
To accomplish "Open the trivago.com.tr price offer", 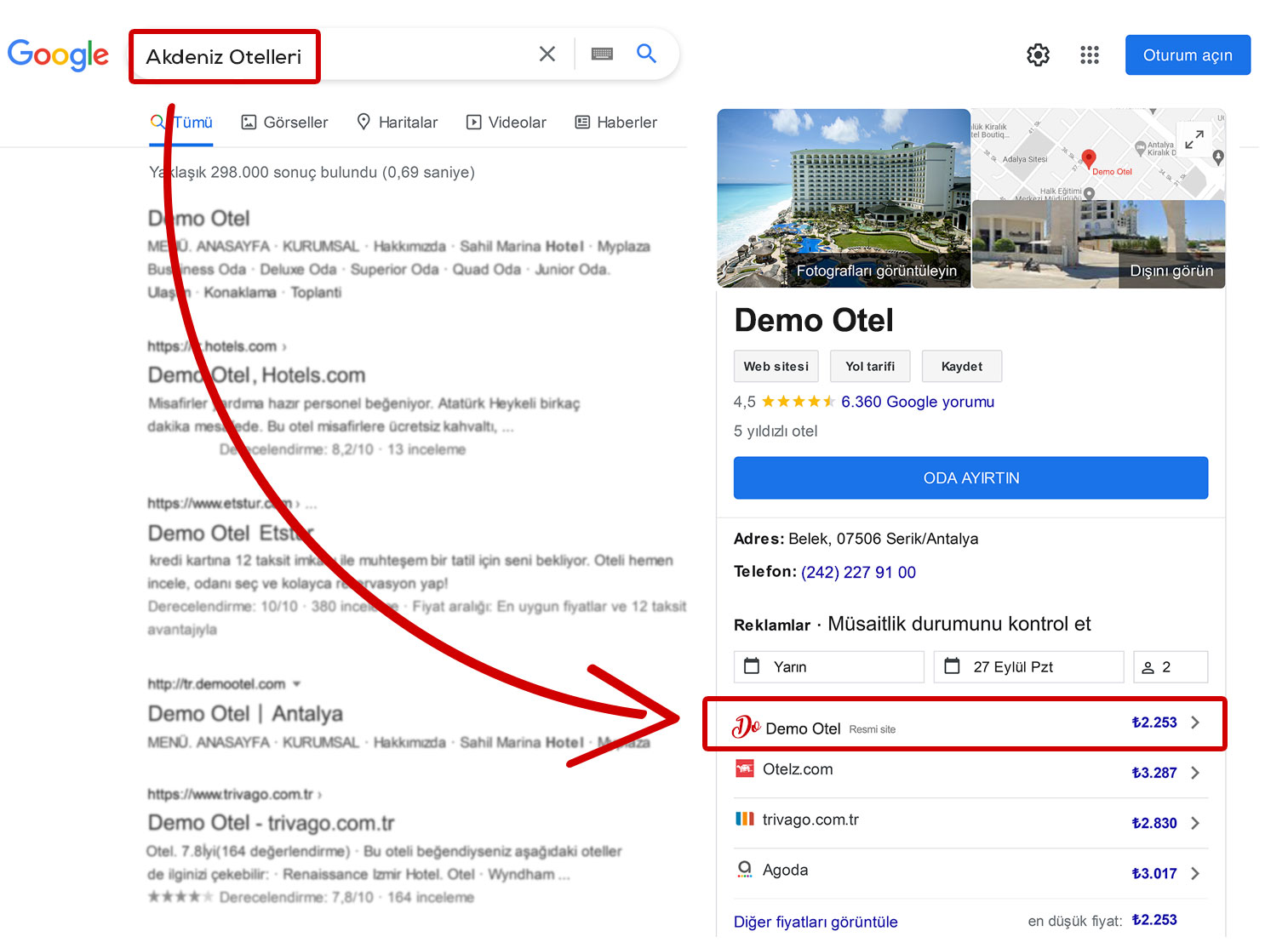I will pyautogui.click(x=970, y=822).
